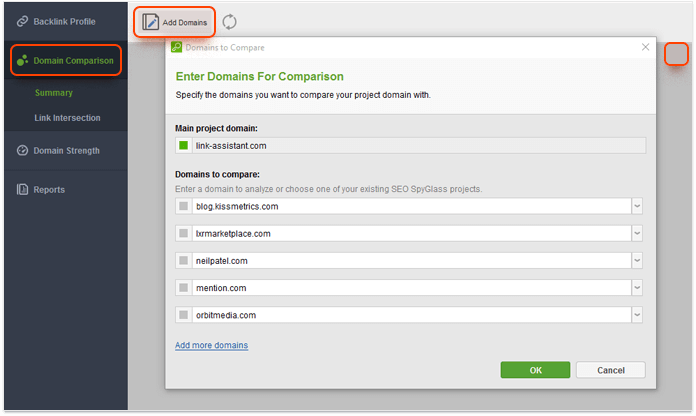Click the Domains to Compare dialog logo icon
The image size is (696, 416).
[x=176, y=47]
